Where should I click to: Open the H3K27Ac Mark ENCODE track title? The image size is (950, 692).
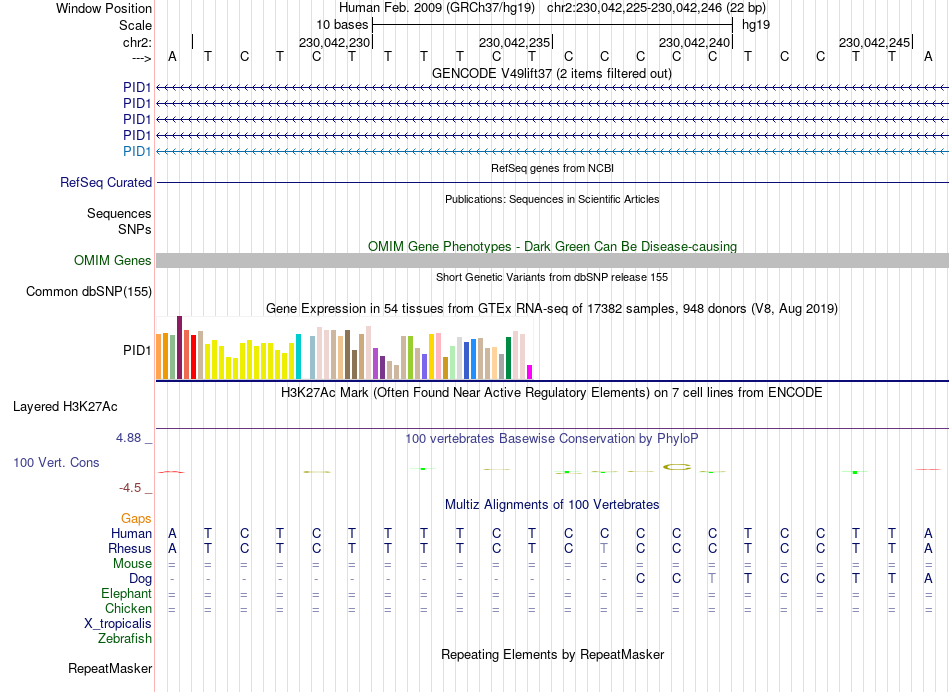(552, 393)
